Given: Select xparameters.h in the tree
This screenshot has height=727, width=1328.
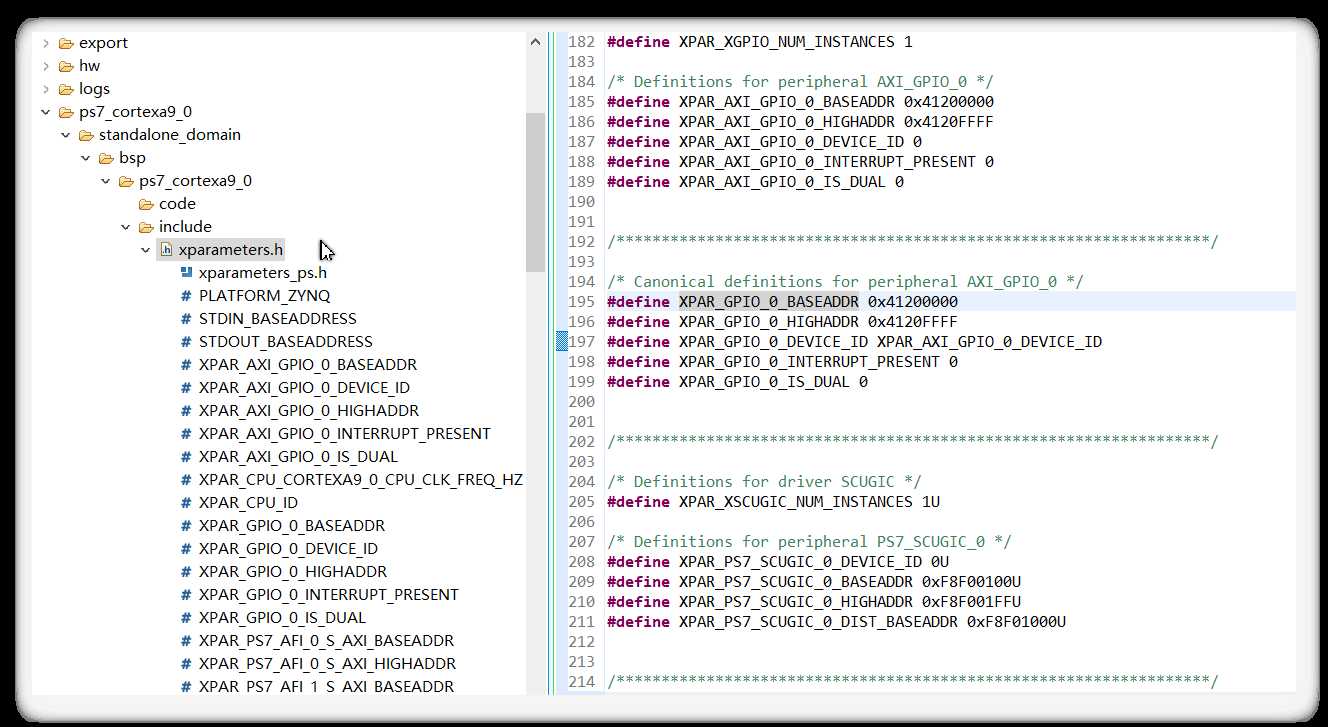Looking at the screenshot, I should [230, 250].
